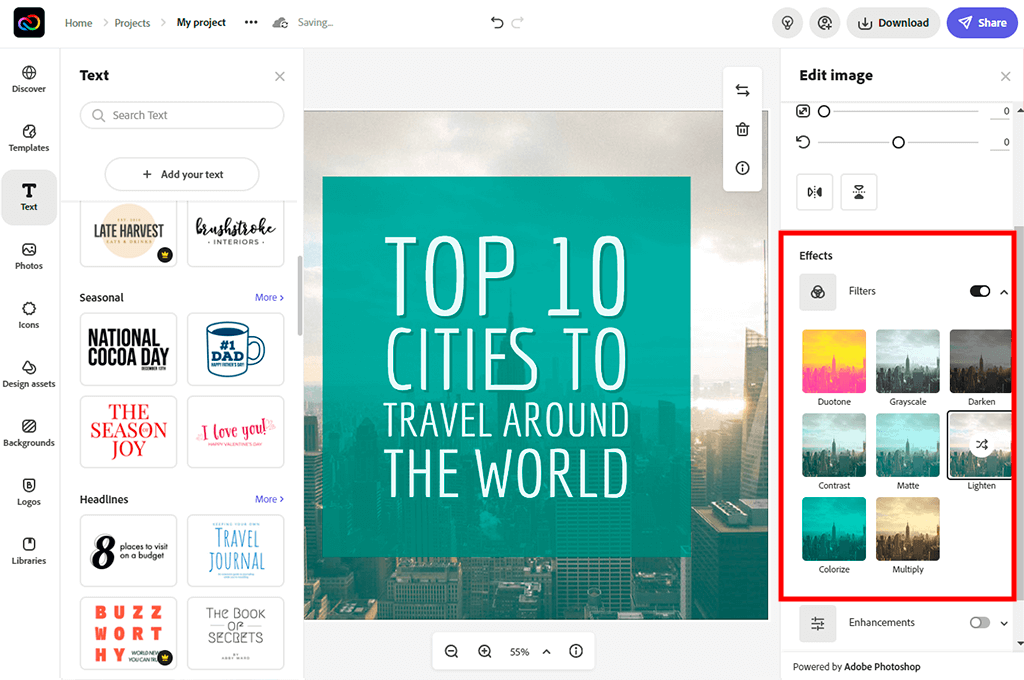Click the My project title

201,22
